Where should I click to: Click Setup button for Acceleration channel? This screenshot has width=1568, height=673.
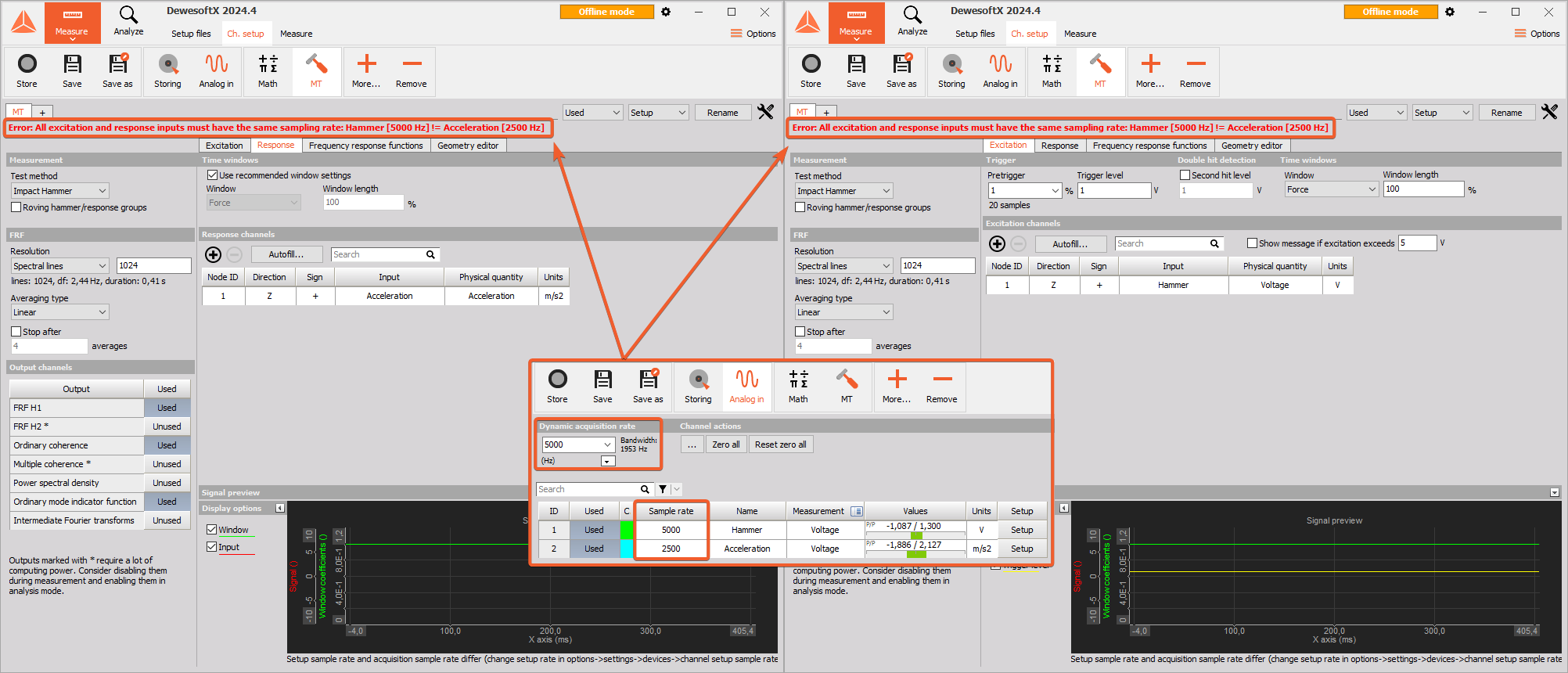(x=1022, y=549)
